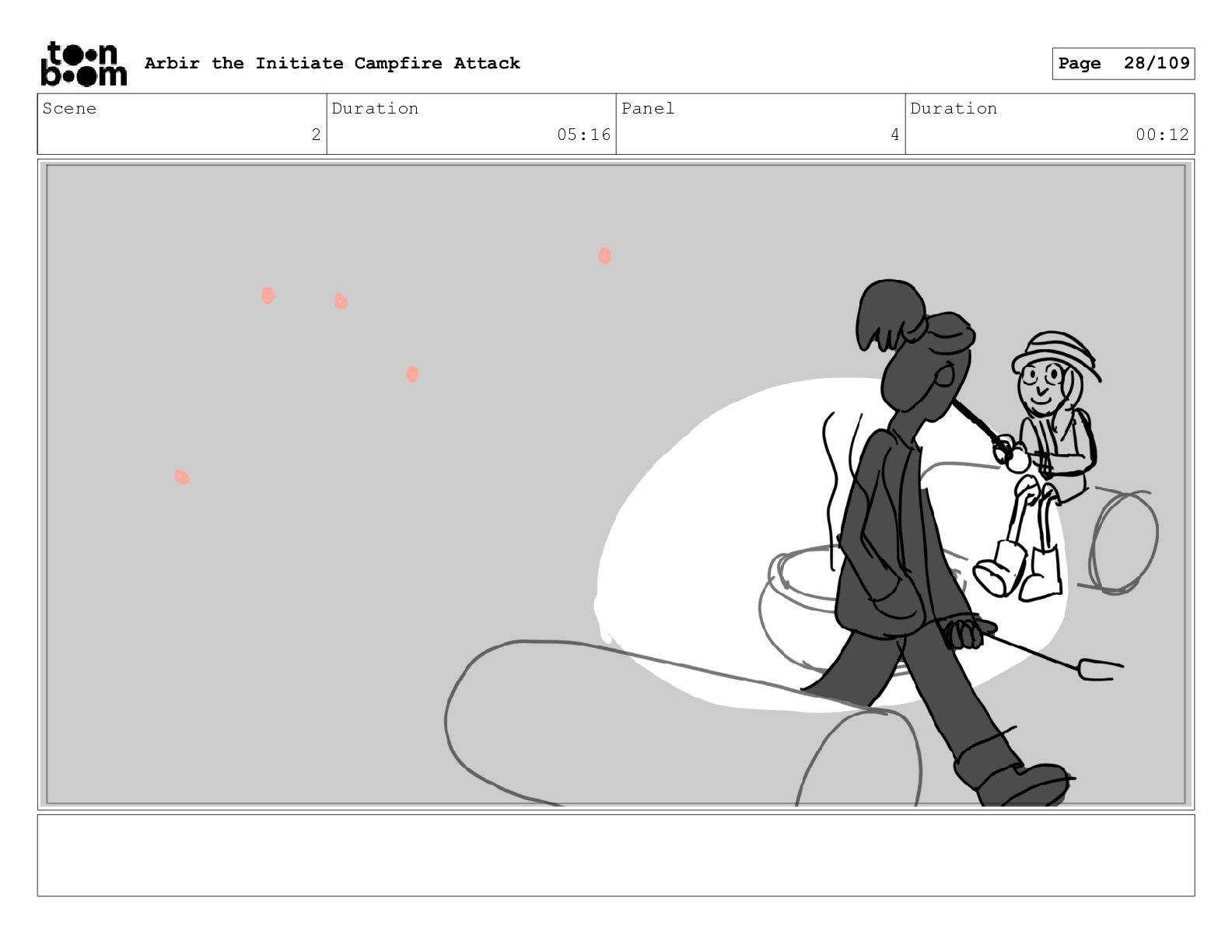Click the 'Duration' label beside the Scene cell

375,108
